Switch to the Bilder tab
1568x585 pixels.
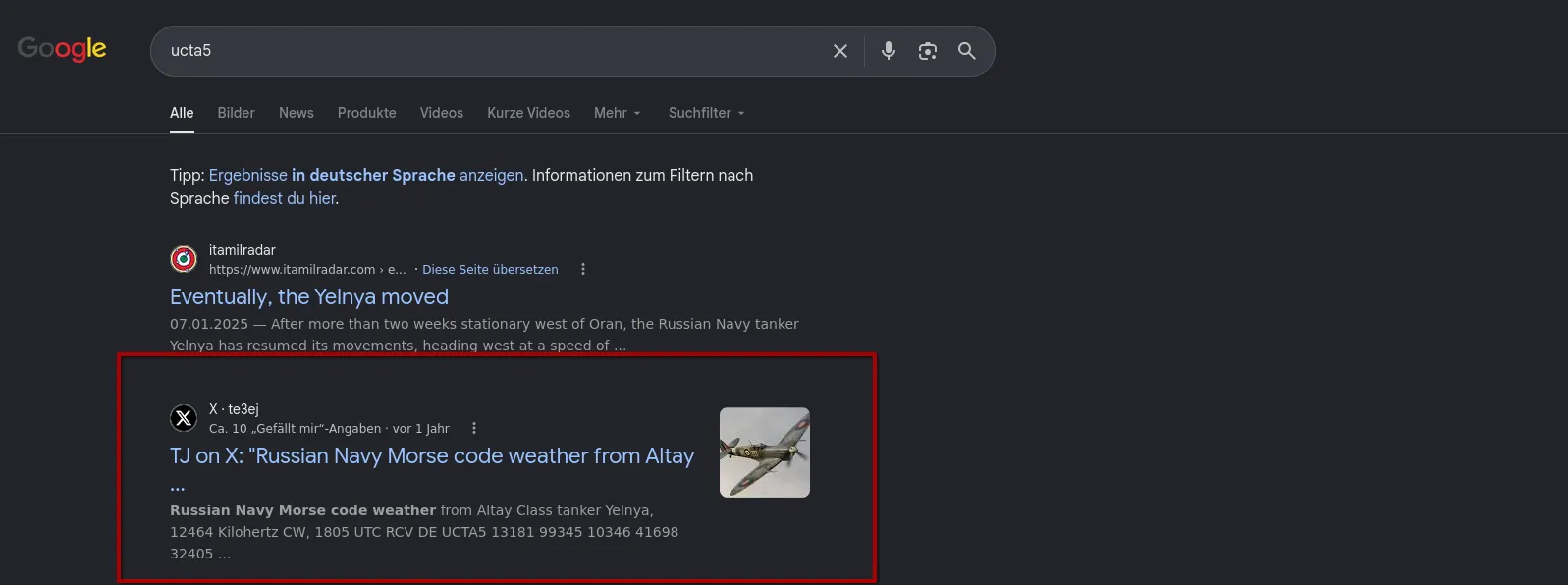pos(236,113)
